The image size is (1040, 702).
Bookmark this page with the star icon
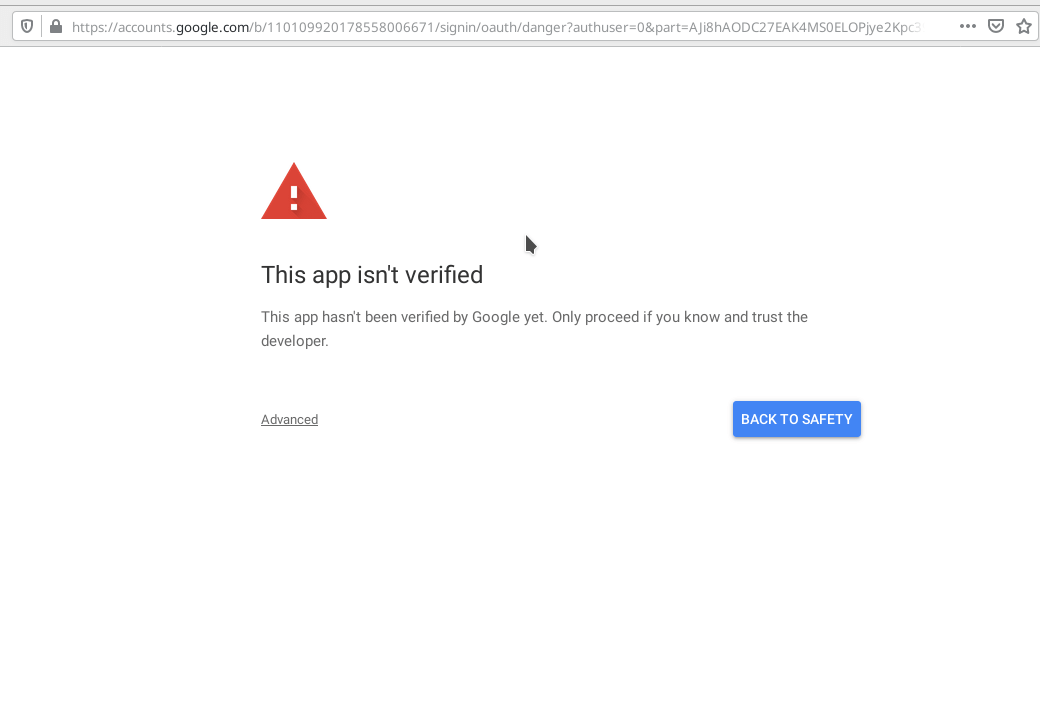pyautogui.click(x=1023, y=27)
